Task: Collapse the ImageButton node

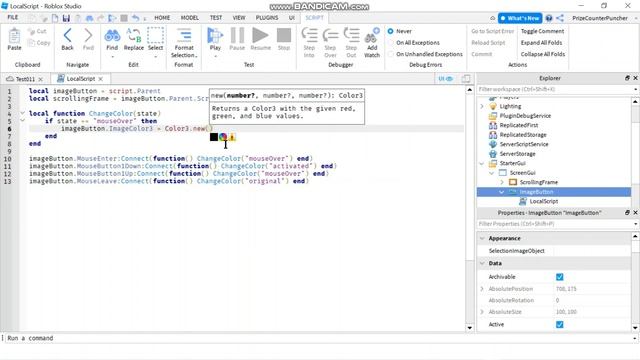Action: coord(502,192)
